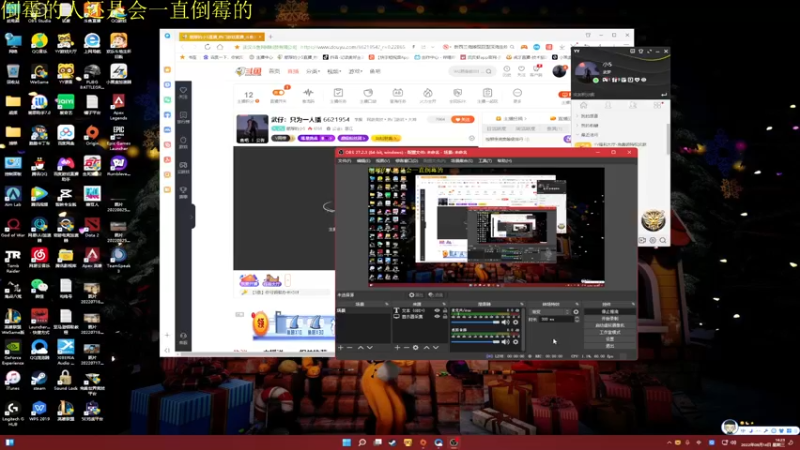This screenshot has width=800, height=450.
Task: Open iQIYI desktop icon
Action: [x=65, y=105]
